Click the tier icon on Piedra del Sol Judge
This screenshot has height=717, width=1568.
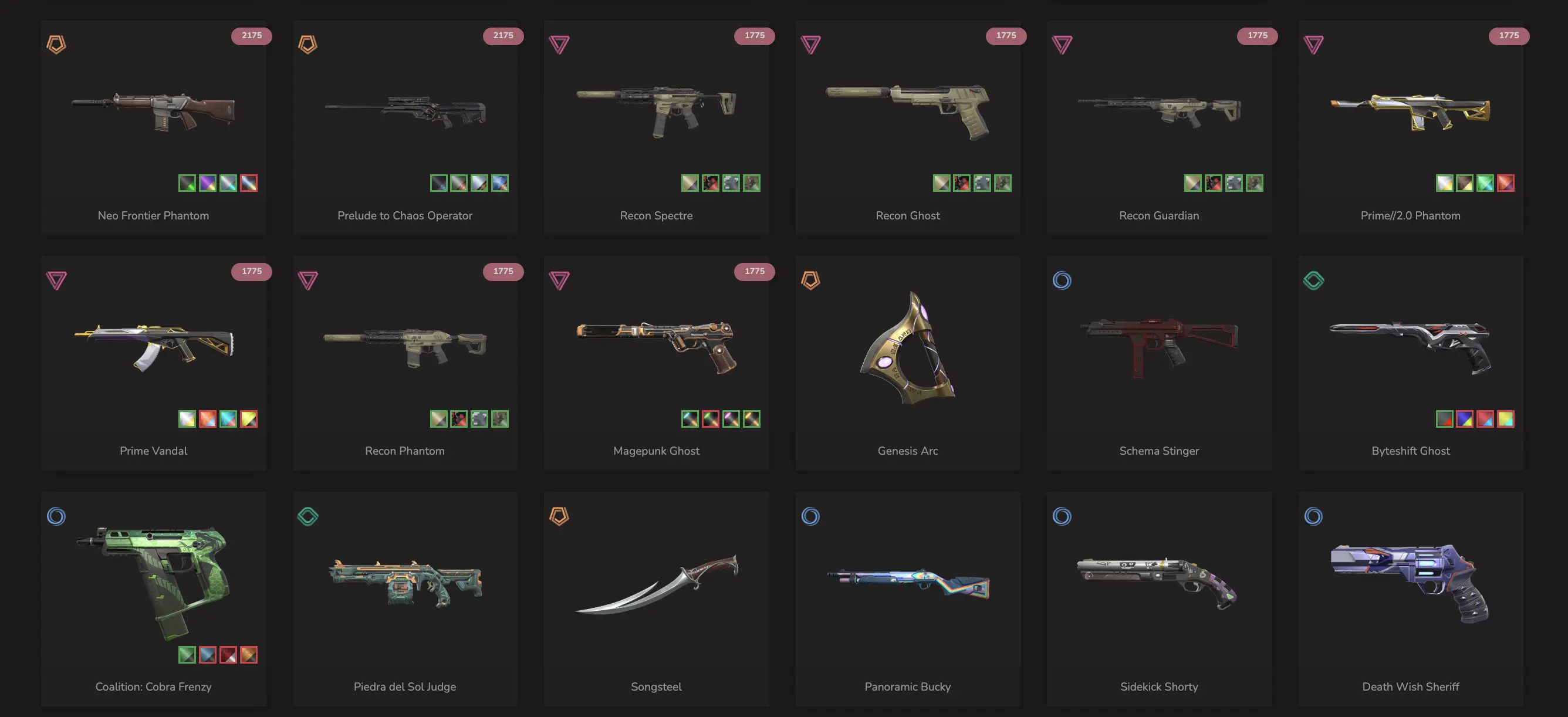coord(307,516)
